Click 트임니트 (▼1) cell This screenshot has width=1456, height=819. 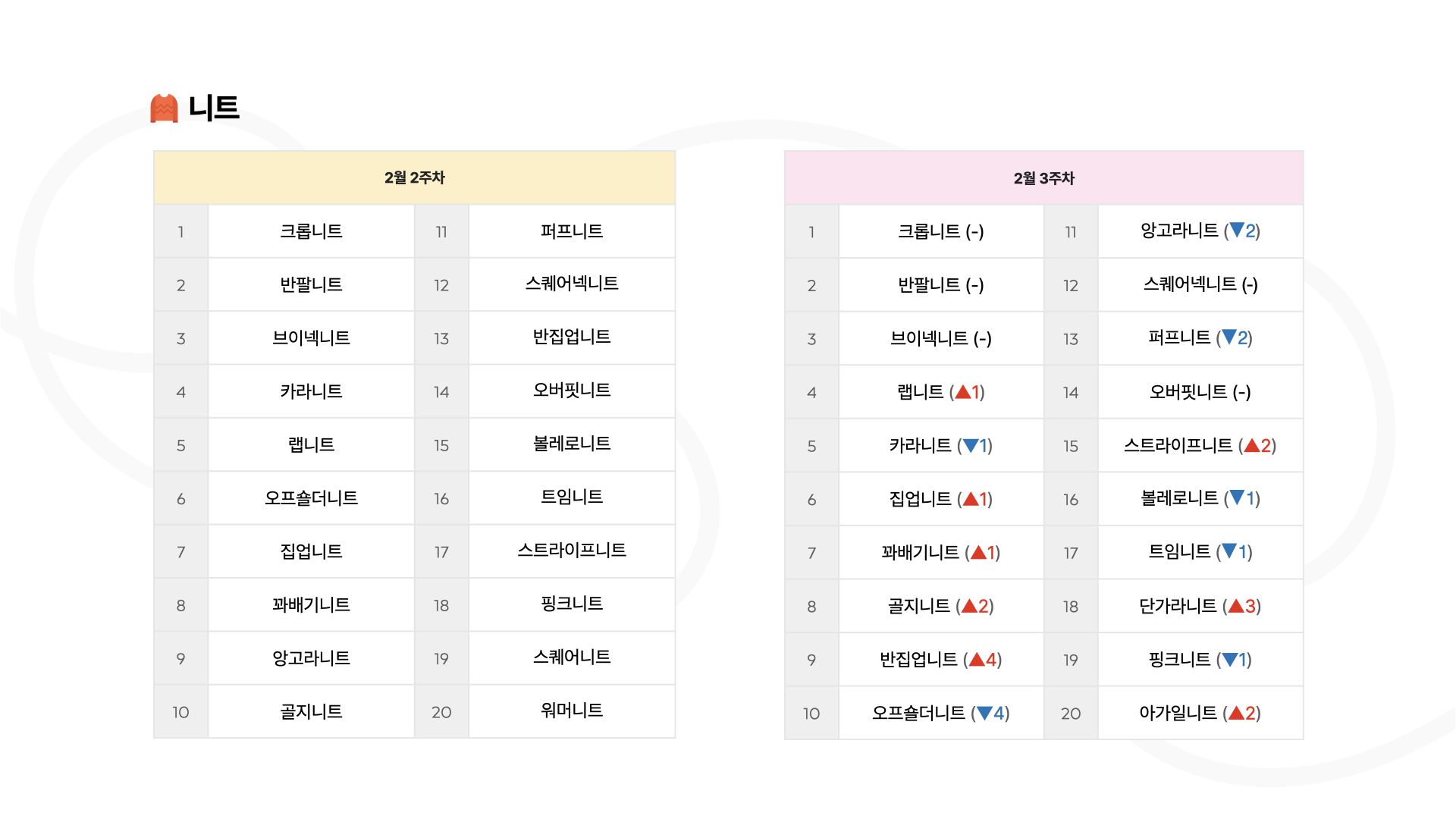(x=1200, y=551)
